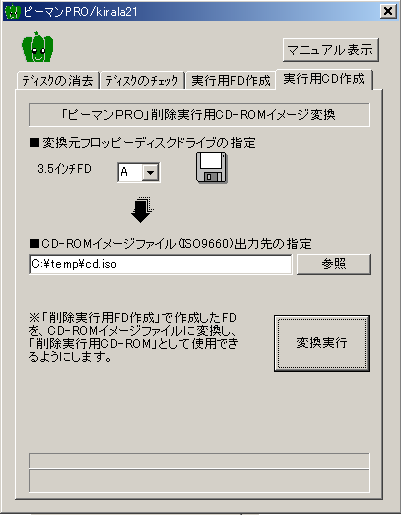The image size is (401, 515).
Task: Close the ピーマンPRO window
Action: pyautogui.click(x=388, y=12)
